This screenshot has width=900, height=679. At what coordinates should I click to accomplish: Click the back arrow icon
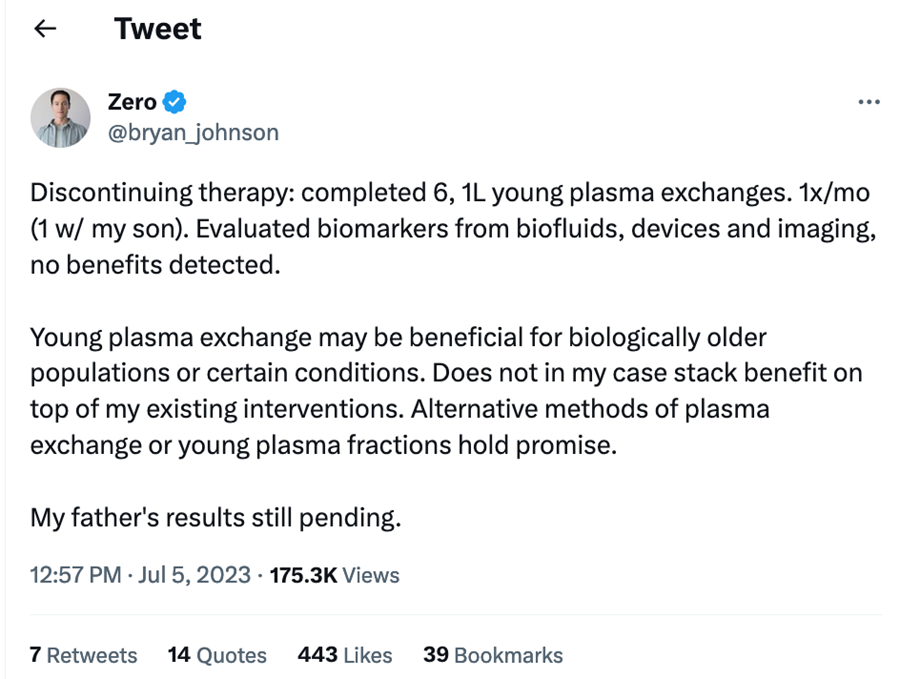pos(45,29)
